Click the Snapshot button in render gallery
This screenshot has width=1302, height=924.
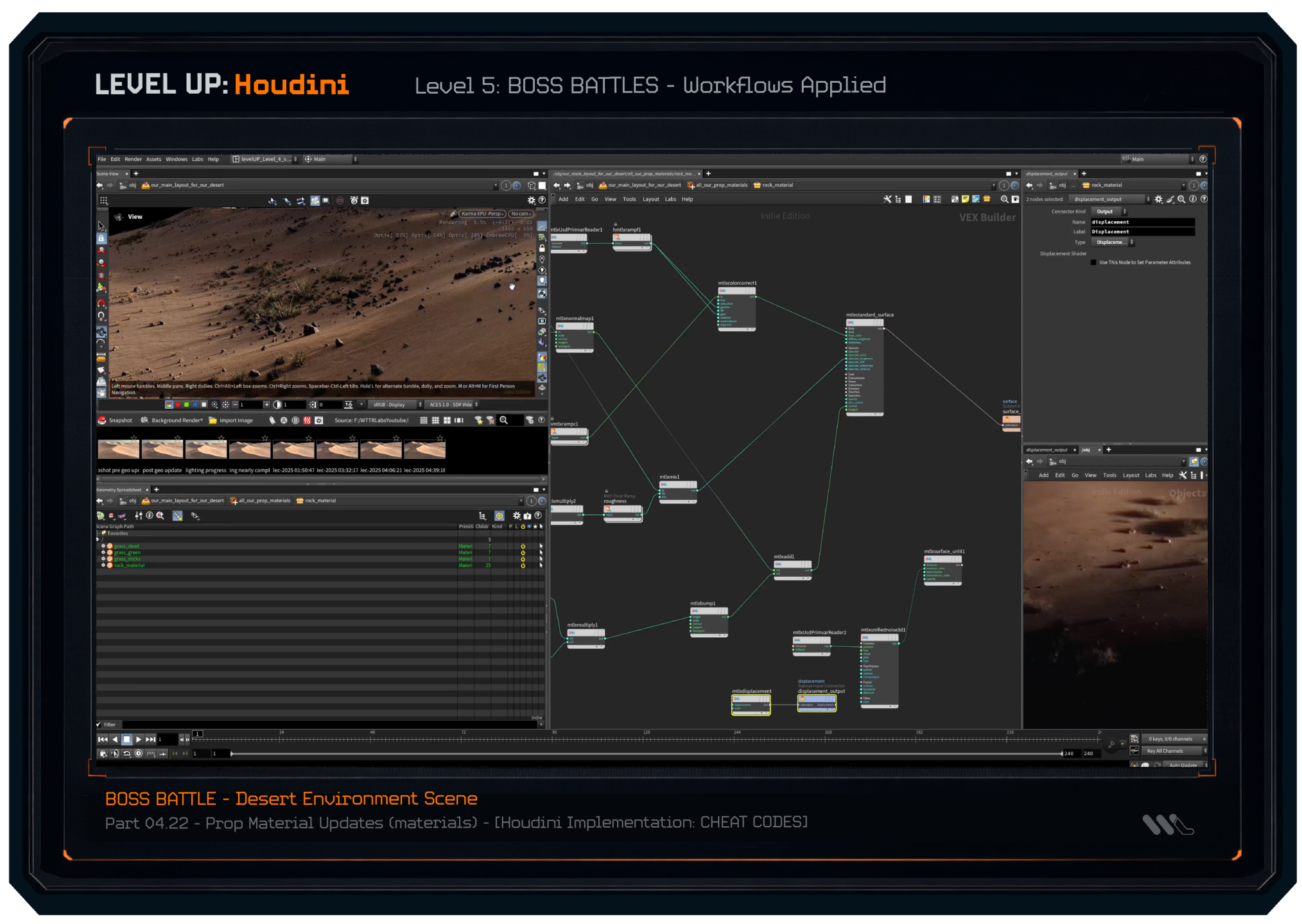tap(115, 420)
